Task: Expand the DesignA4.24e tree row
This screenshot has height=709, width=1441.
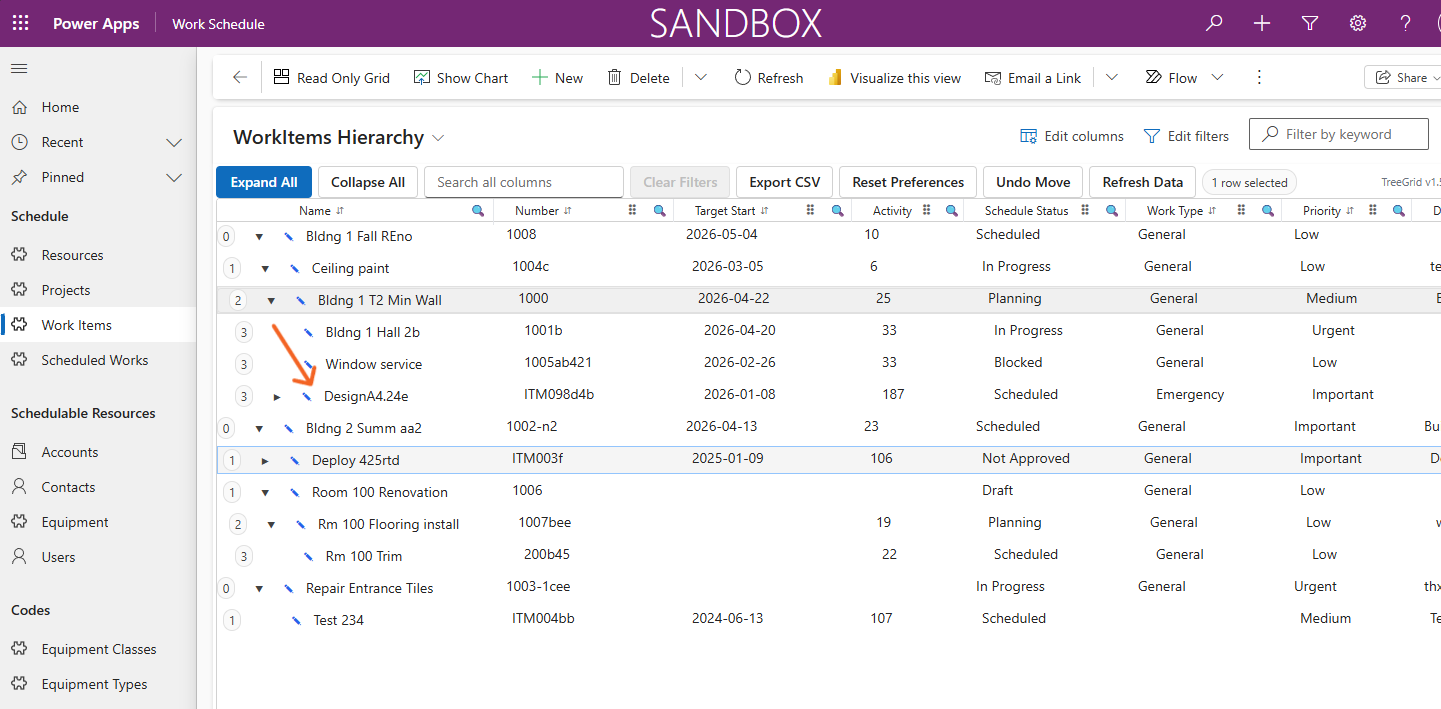Action: (277, 397)
